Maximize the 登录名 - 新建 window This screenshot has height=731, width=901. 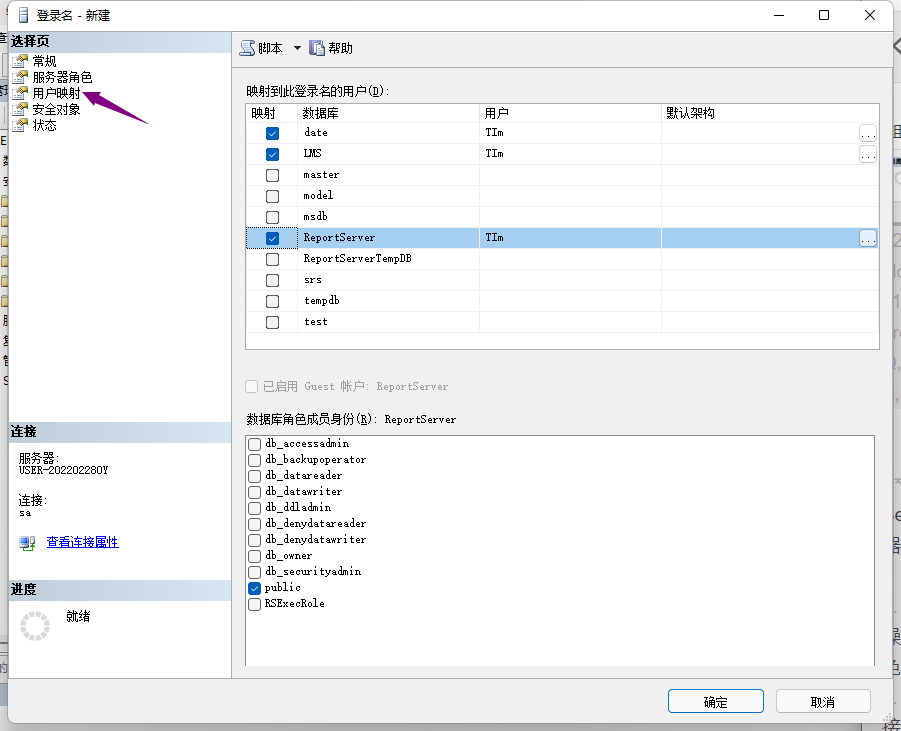click(x=824, y=15)
